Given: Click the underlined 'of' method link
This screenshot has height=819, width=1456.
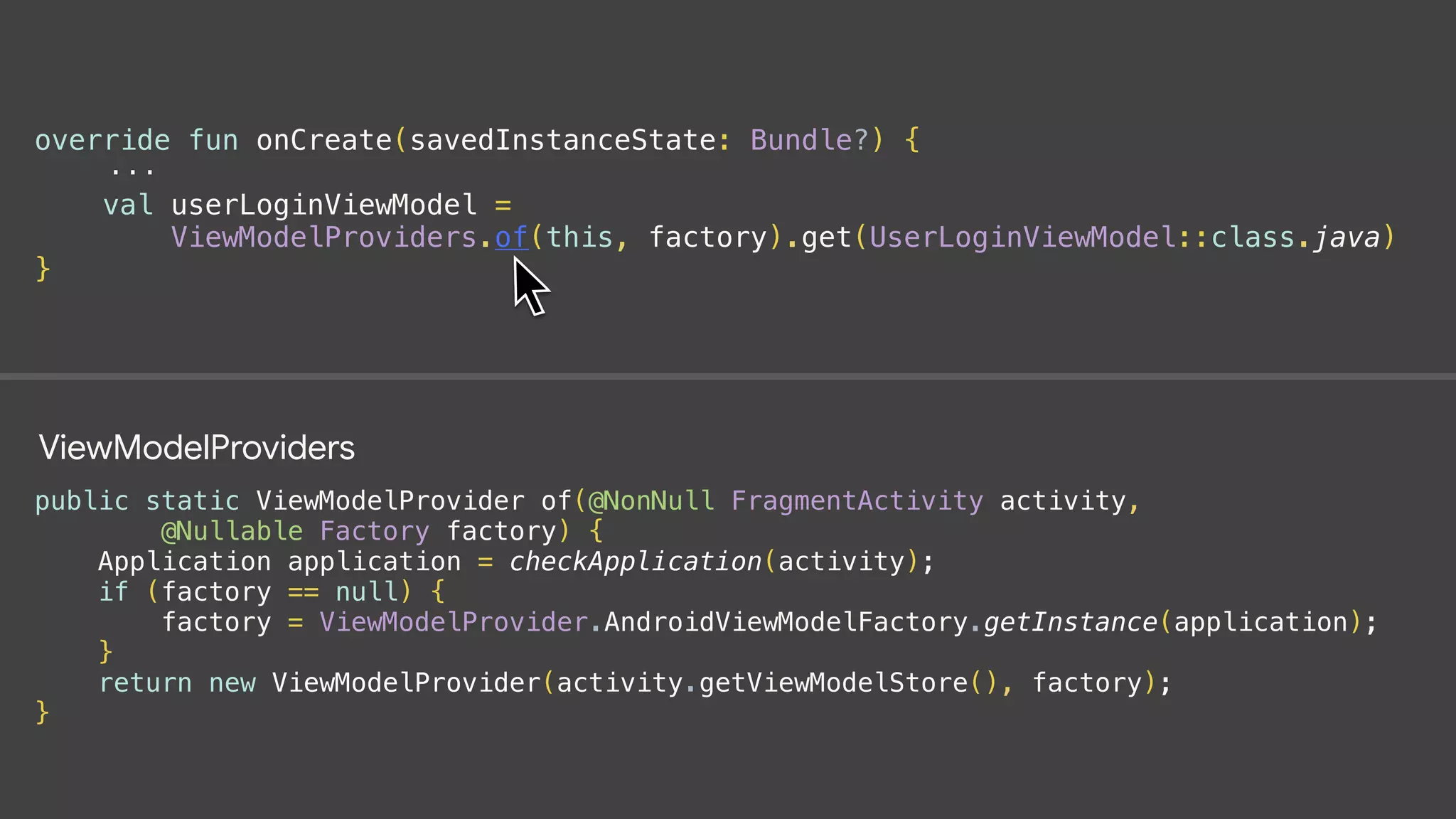Looking at the screenshot, I should (512, 237).
